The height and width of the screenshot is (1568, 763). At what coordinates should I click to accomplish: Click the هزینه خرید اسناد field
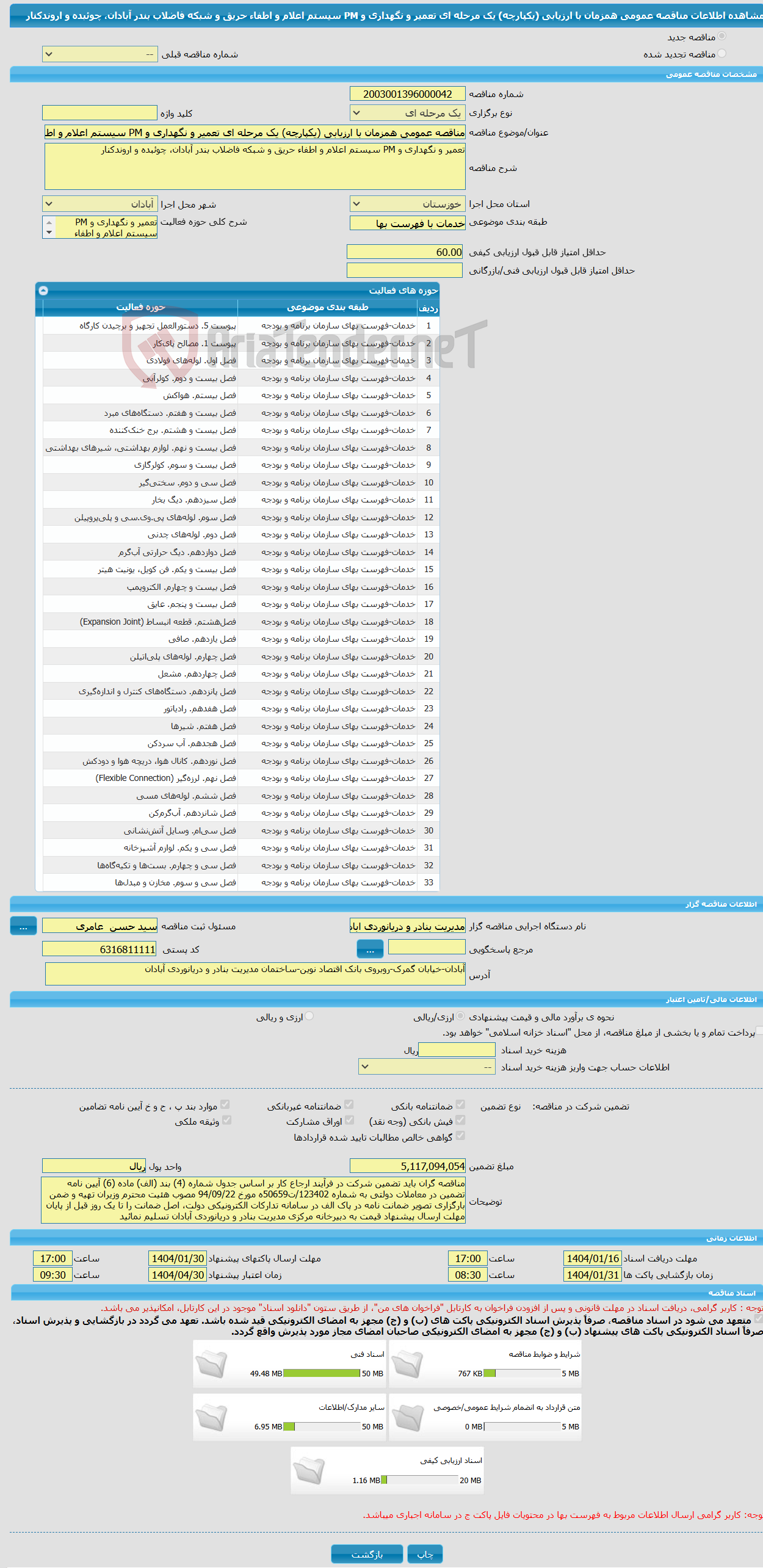coord(457,1050)
